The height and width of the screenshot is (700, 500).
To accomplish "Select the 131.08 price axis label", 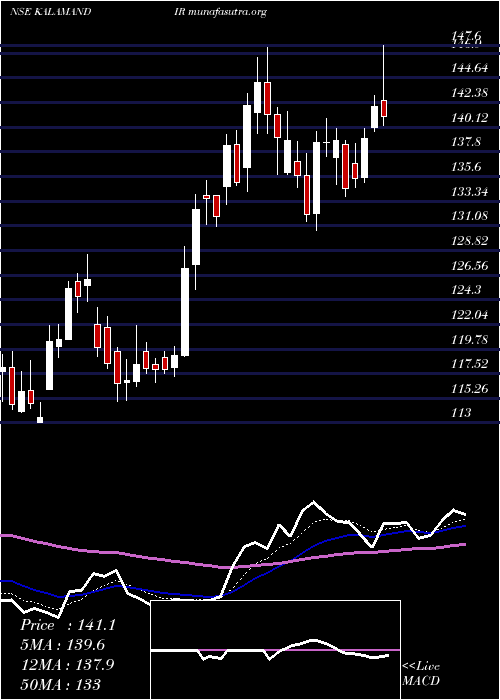I will (470, 216).
